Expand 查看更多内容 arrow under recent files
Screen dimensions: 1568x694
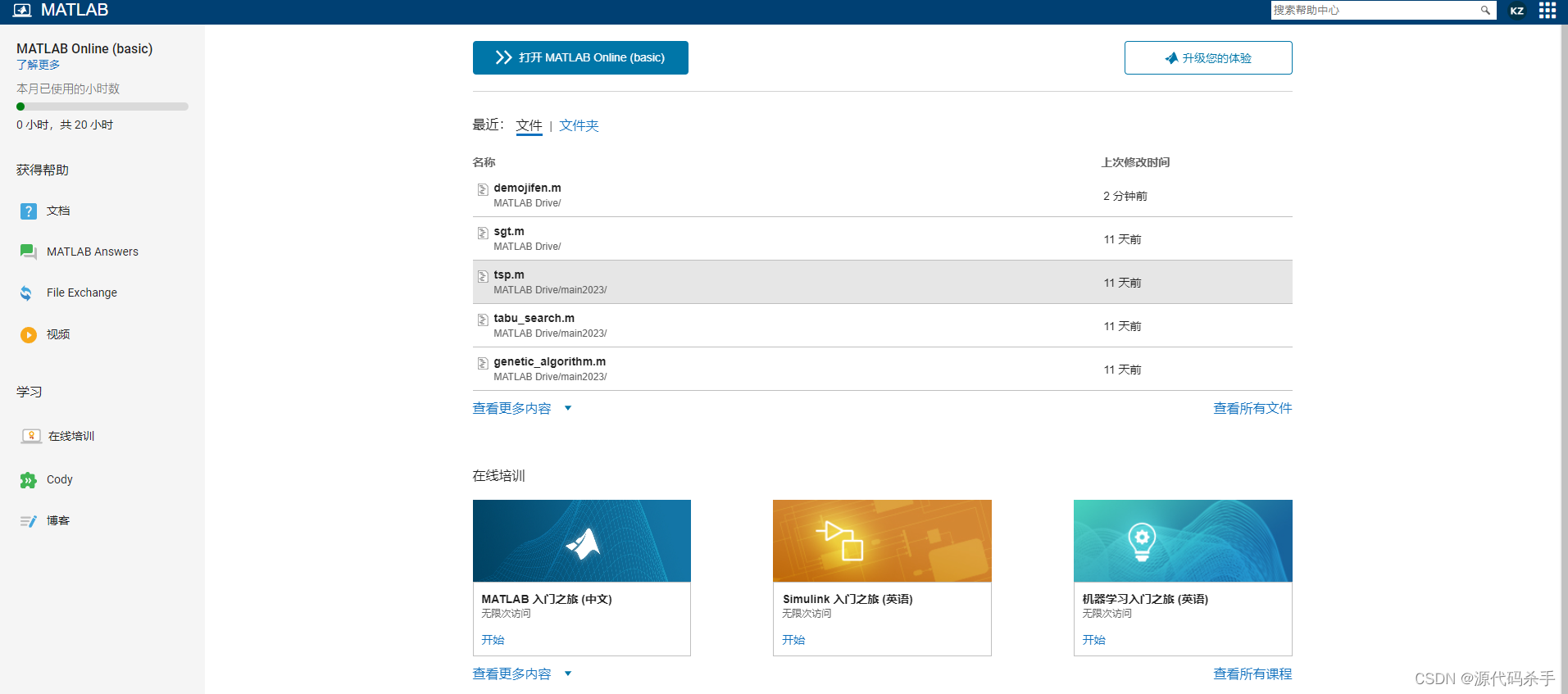click(x=568, y=408)
